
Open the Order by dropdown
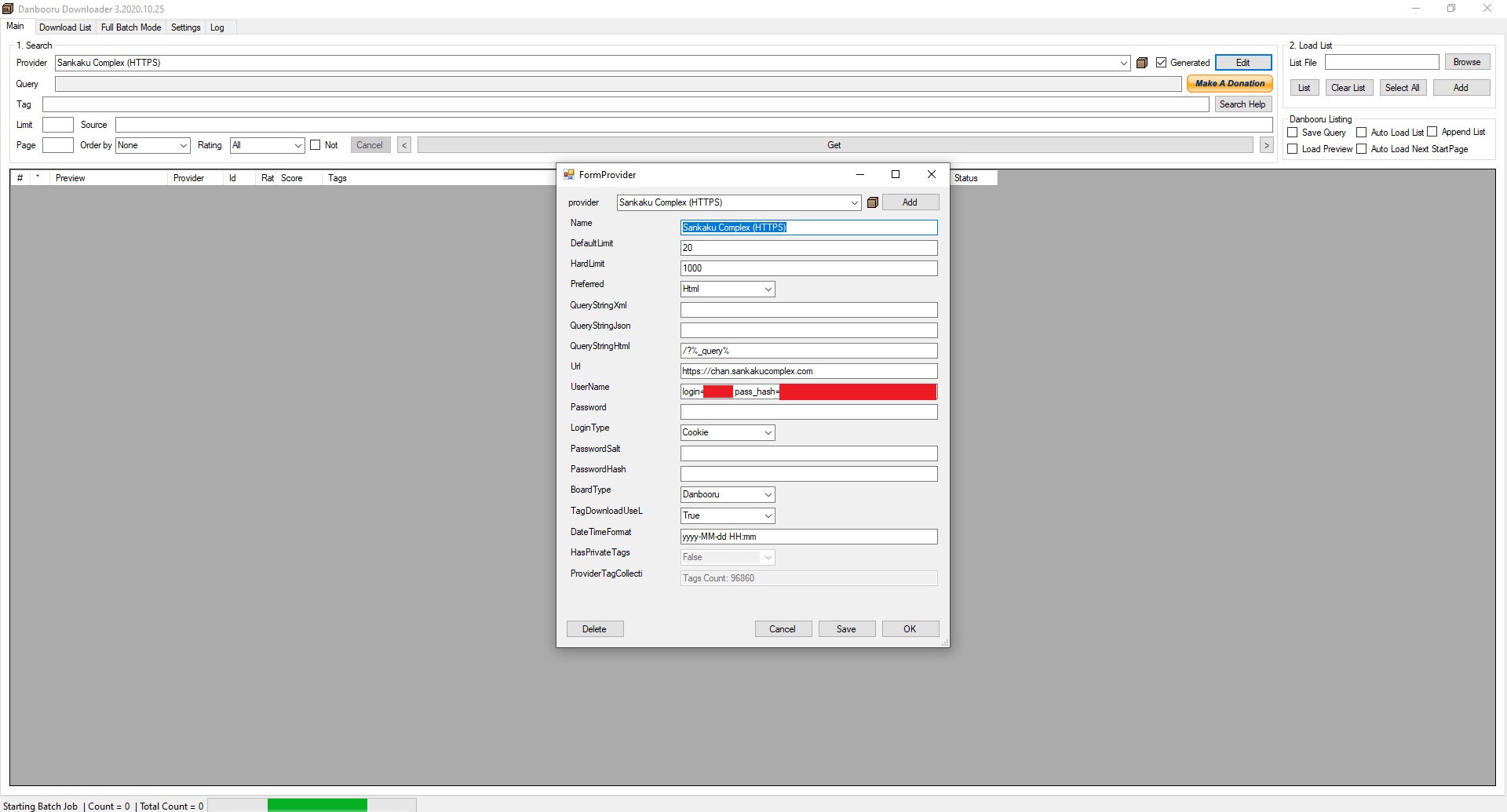click(x=183, y=145)
